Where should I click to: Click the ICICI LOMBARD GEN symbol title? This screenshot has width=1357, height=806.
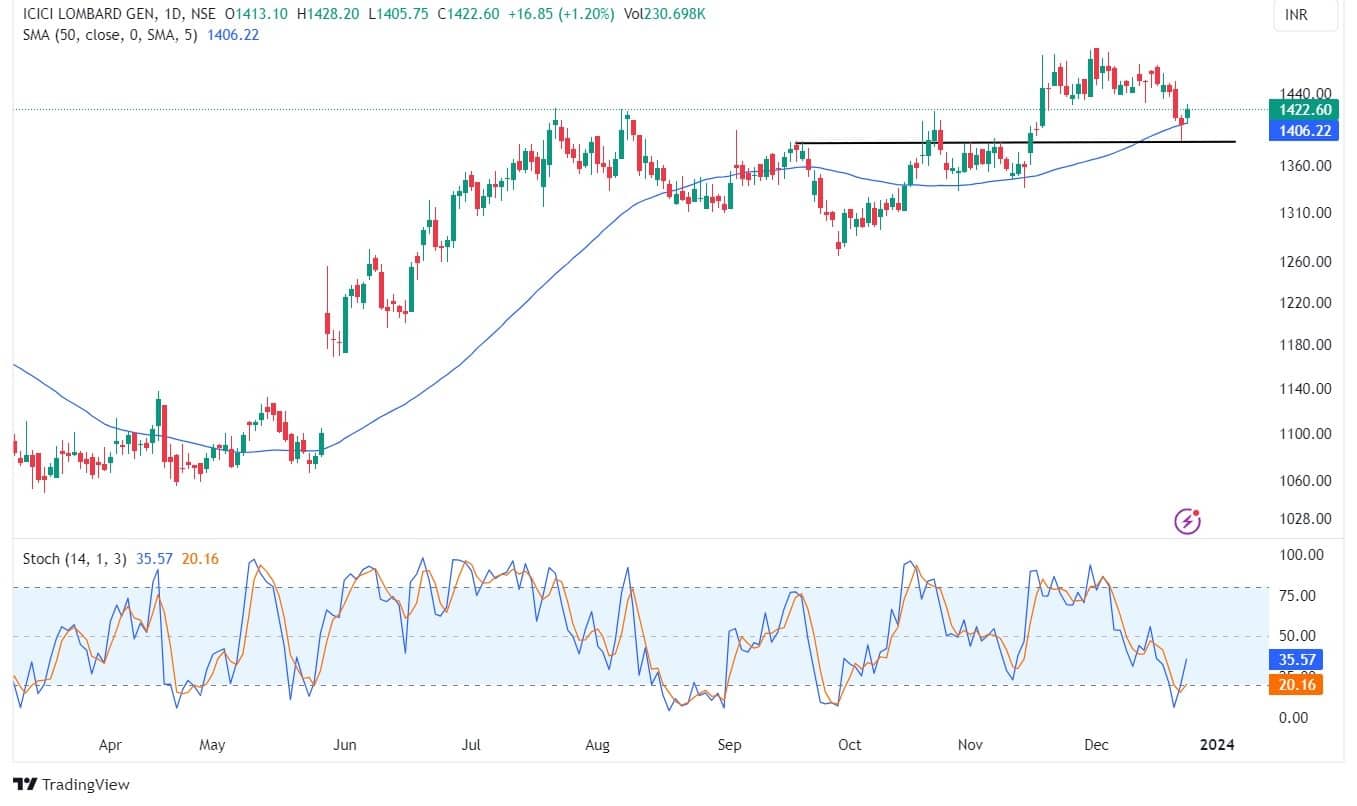click(x=90, y=15)
